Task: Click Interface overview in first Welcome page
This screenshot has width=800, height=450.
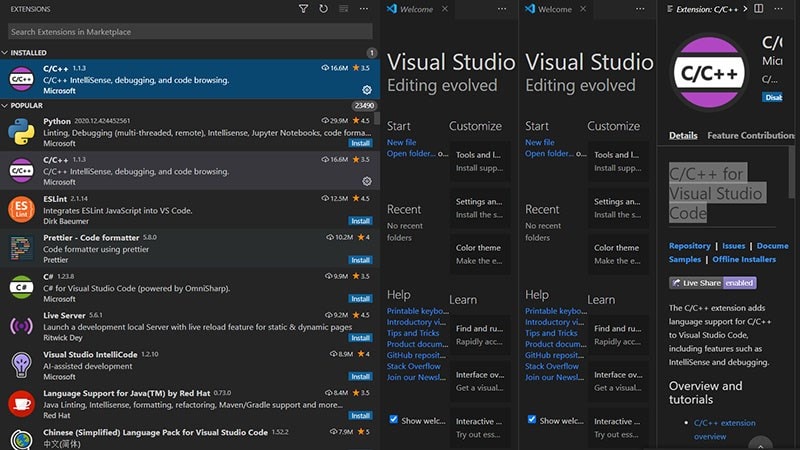Action: [480, 381]
